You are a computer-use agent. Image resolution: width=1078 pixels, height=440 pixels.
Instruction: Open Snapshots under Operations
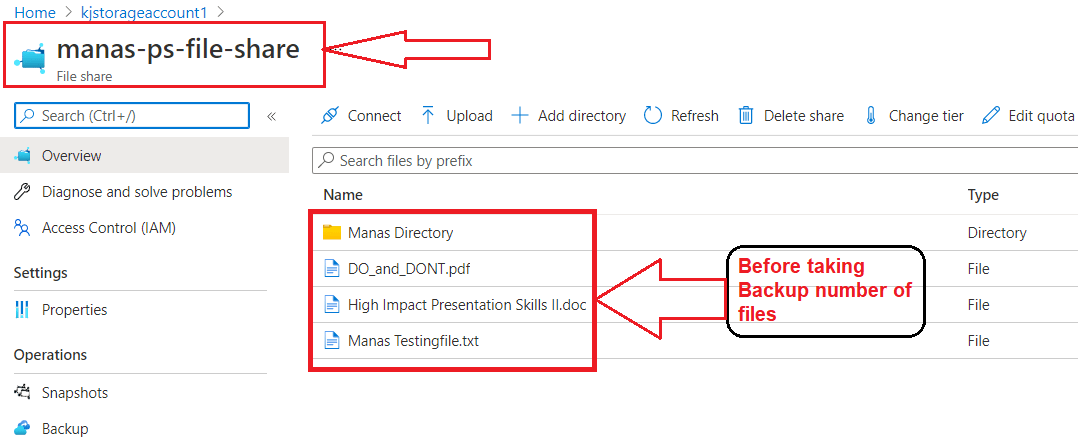(x=75, y=393)
